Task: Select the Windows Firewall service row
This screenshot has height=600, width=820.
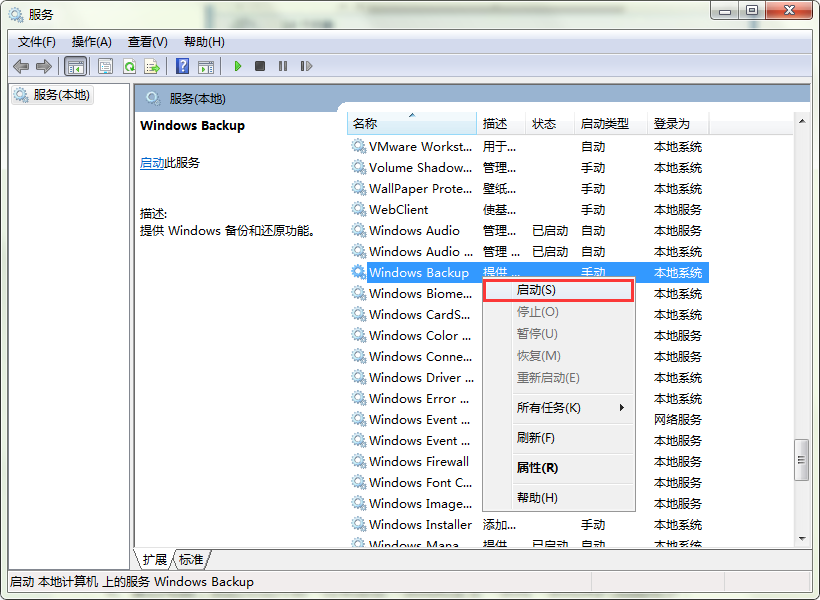Action: 418,462
